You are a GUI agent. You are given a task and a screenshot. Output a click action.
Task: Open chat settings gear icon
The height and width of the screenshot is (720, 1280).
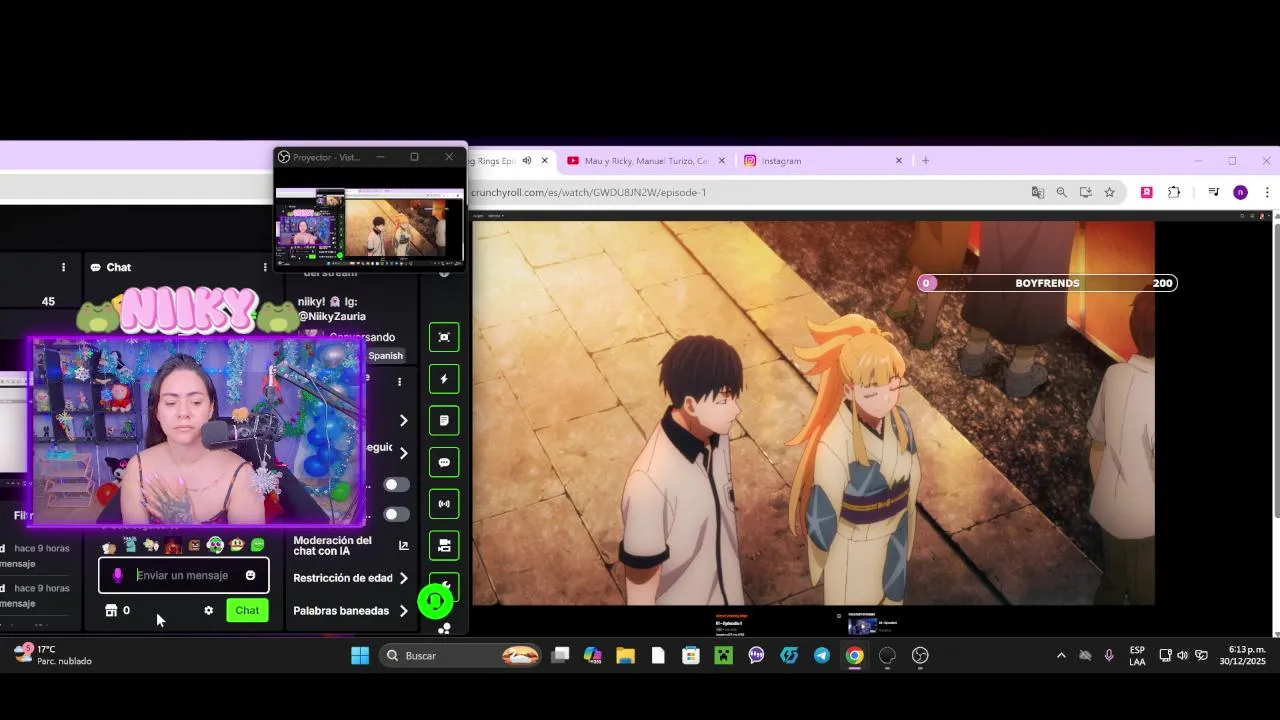208,610
